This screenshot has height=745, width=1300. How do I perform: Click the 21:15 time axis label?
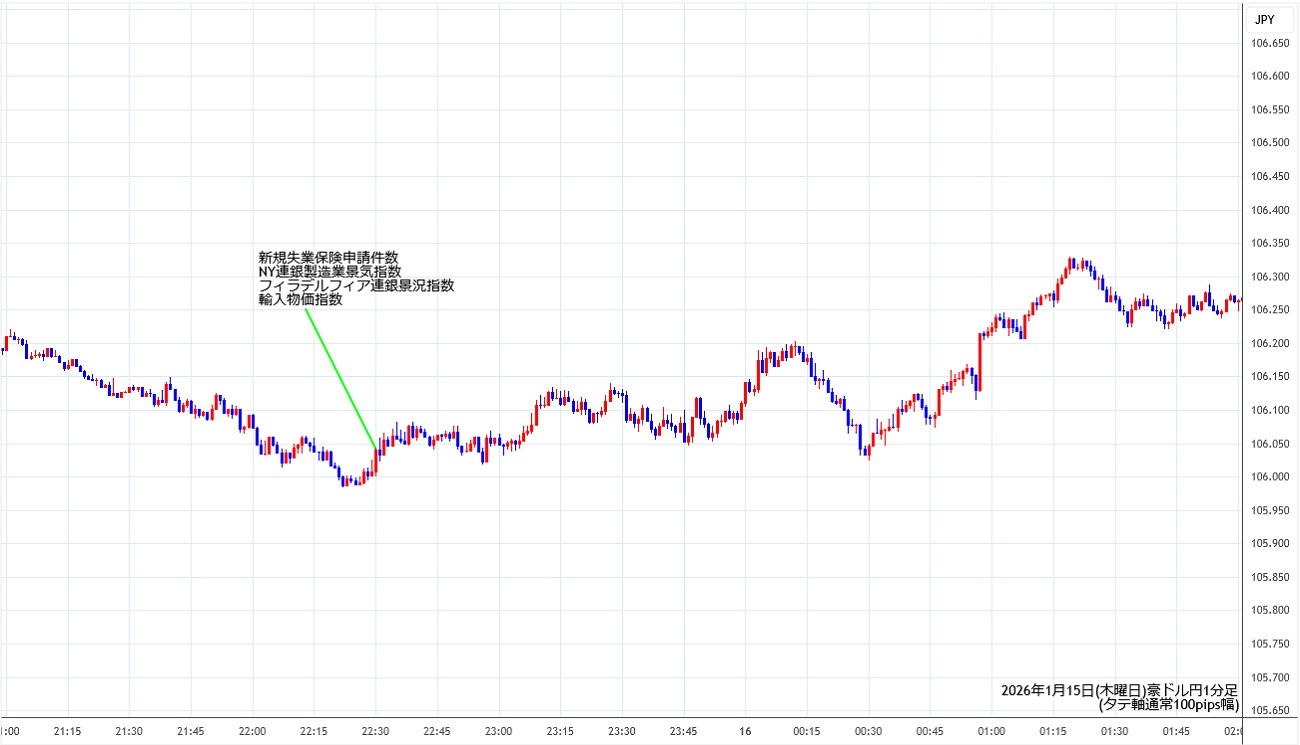[x=67, y=731]
